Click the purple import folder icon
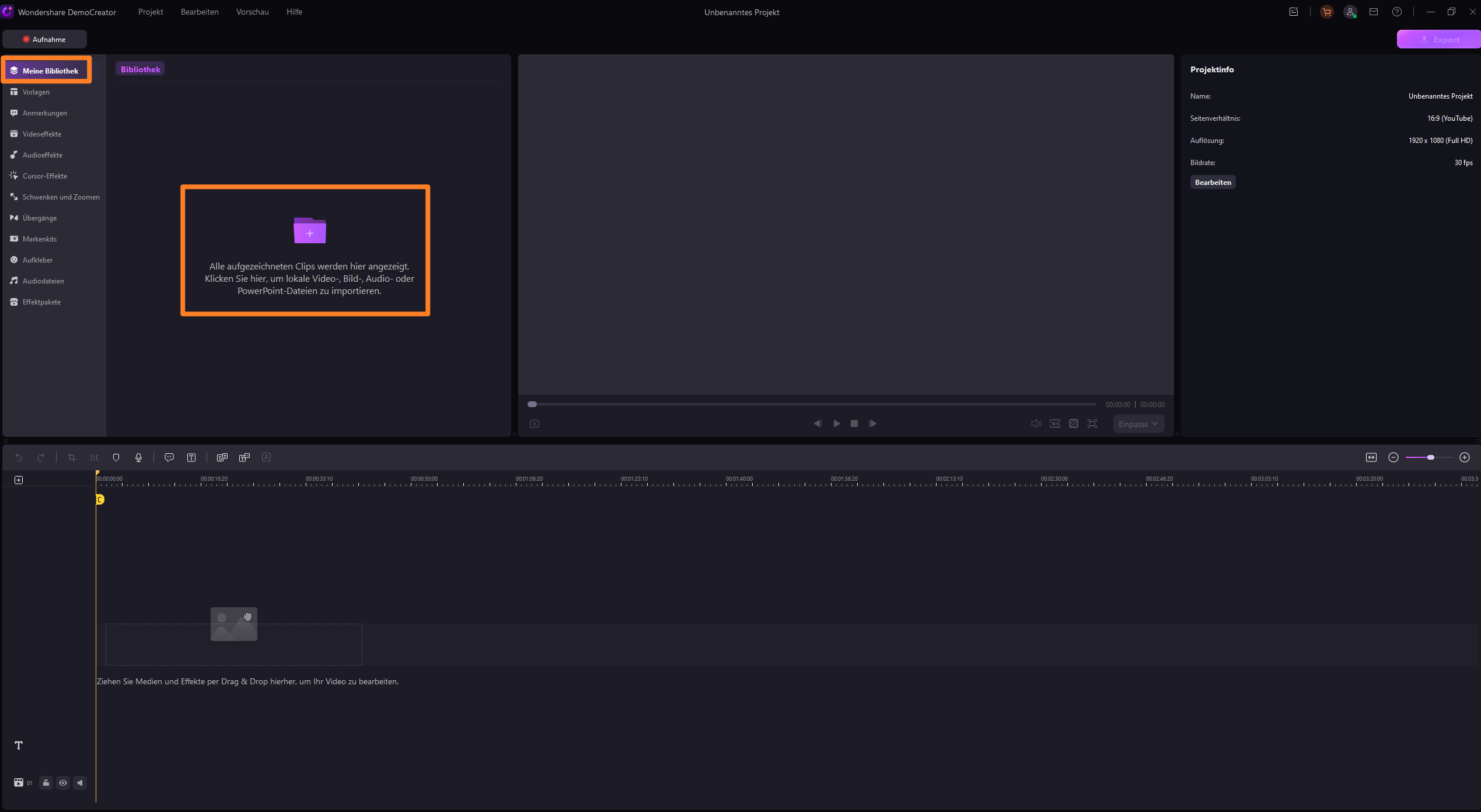The width and height of the screenshot is (1481, 812). pos(310,230)
